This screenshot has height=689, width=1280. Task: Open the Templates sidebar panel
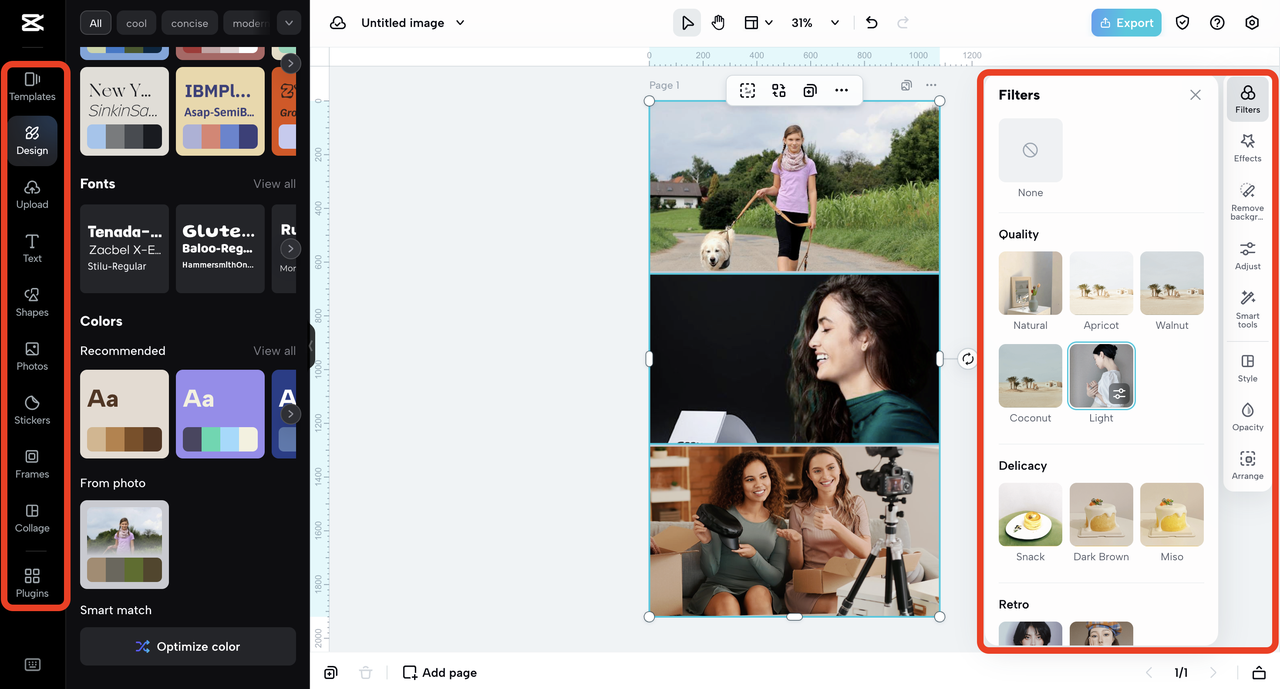32,86
